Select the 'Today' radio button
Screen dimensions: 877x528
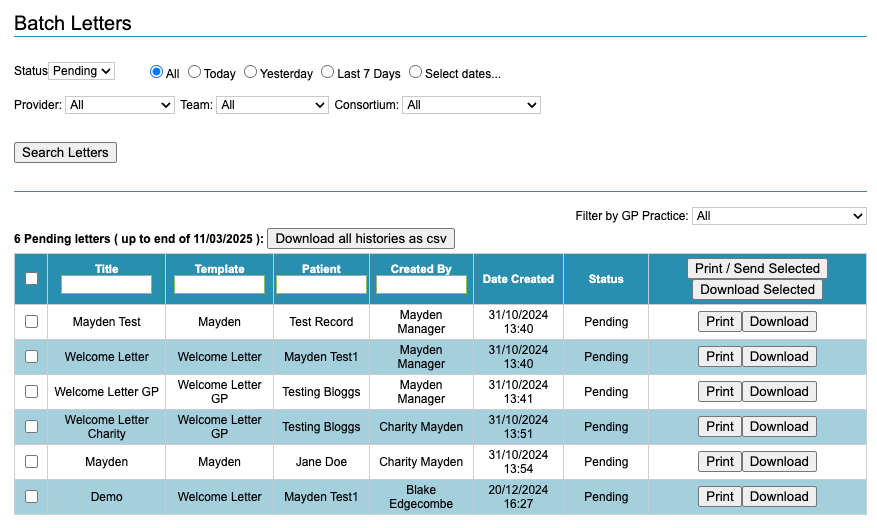pos(195,72)
